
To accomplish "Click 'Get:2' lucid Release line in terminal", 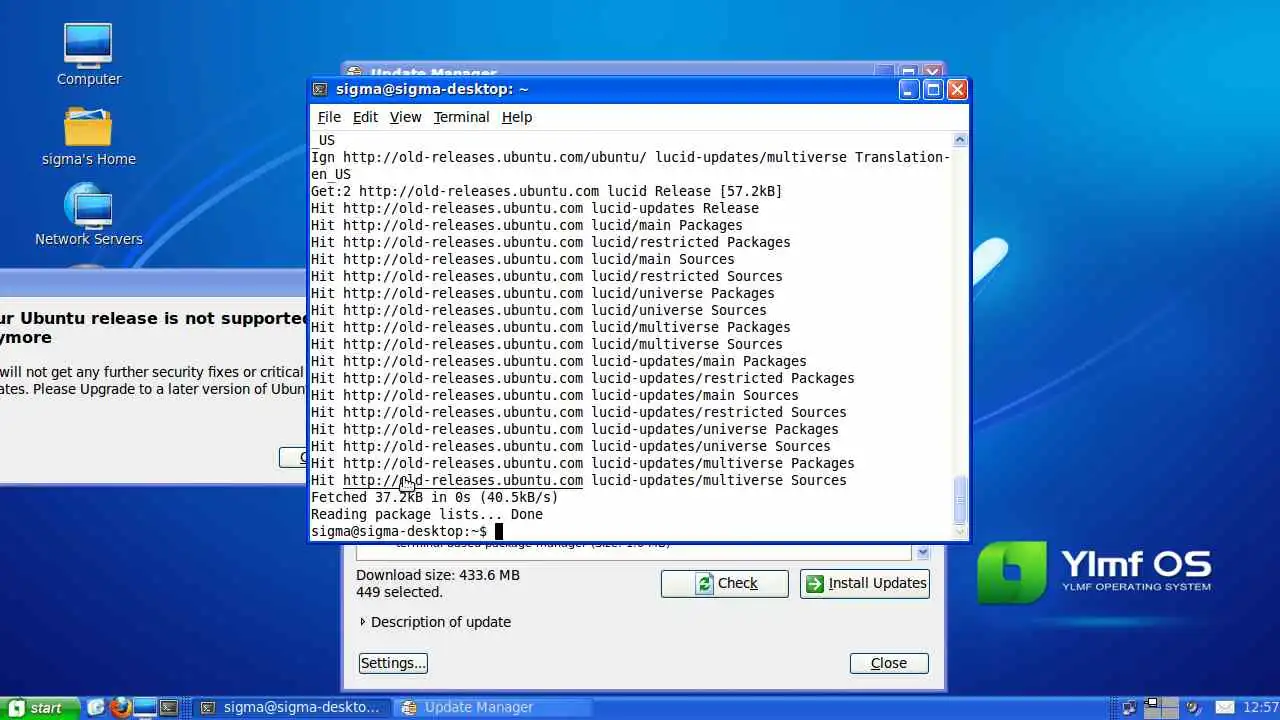I will pyautogui.click(x=547, y=191).
